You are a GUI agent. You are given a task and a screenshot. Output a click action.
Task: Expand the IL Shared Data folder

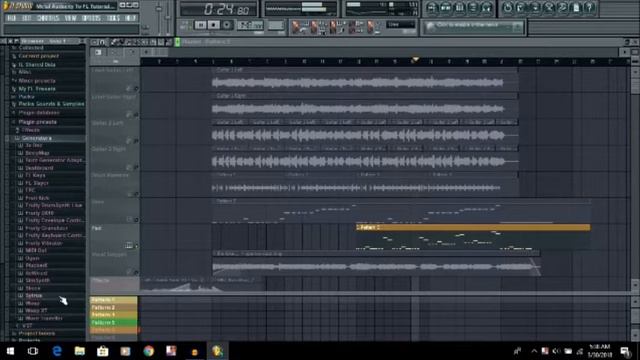pos(37,64)
